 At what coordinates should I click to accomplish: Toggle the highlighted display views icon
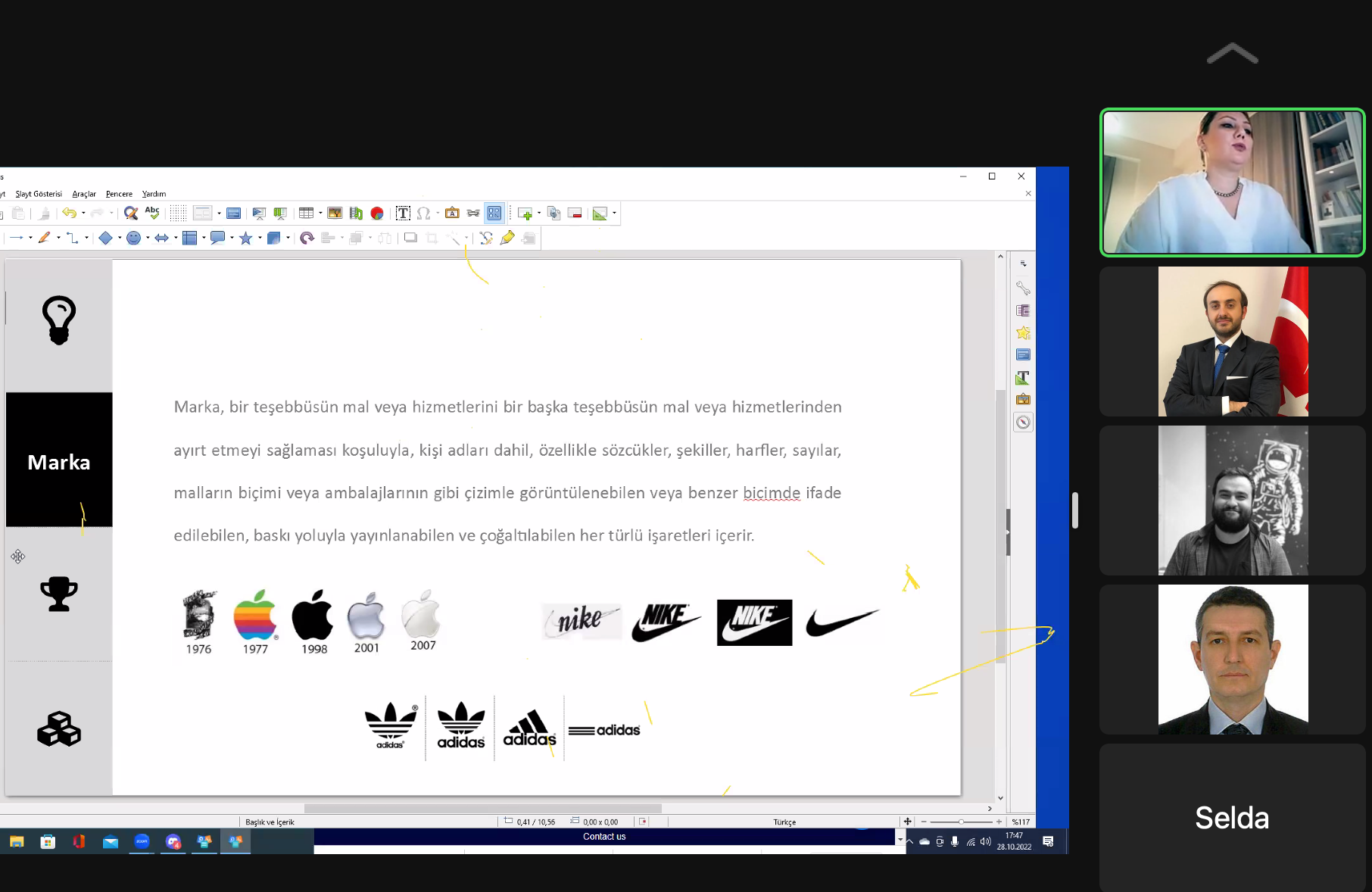(x=494, y=214)
